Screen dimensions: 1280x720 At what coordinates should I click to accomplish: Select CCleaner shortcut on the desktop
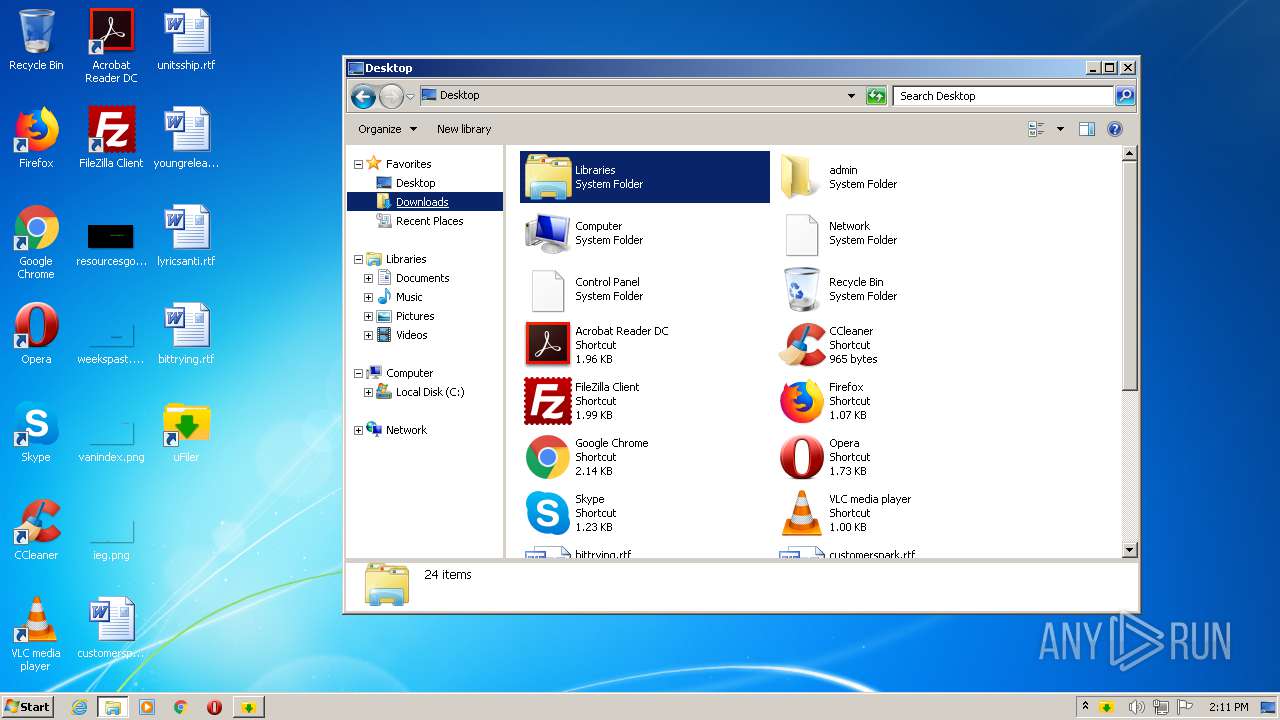coord(36,531)
